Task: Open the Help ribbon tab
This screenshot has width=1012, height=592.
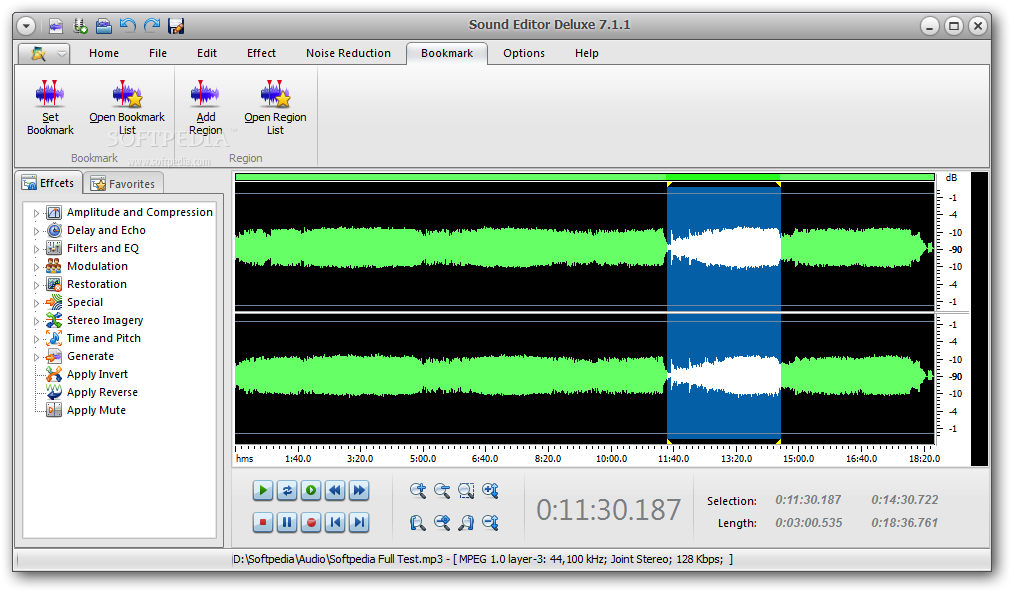Action: coord(587,54)
